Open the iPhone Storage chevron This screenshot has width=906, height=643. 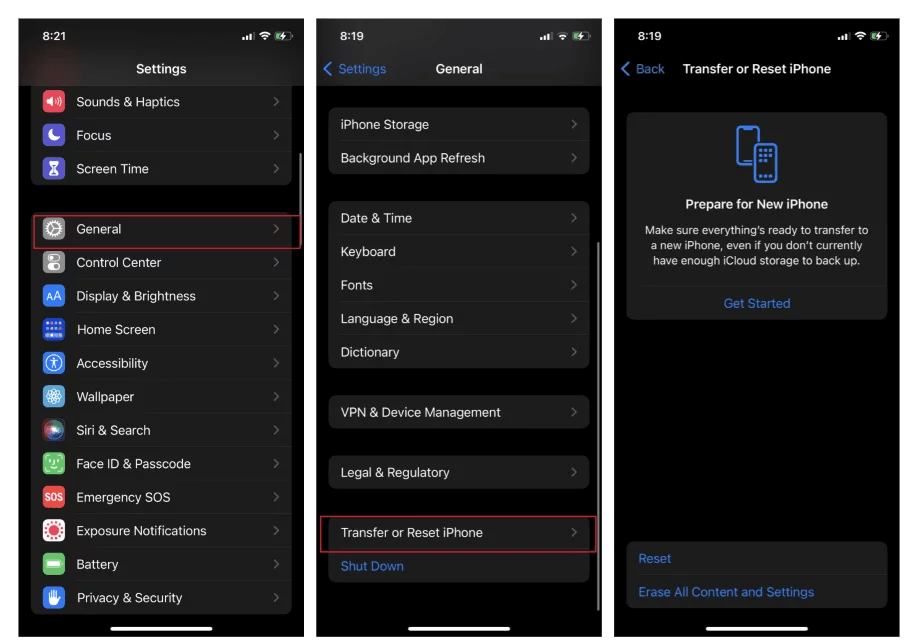coord(574,124)
